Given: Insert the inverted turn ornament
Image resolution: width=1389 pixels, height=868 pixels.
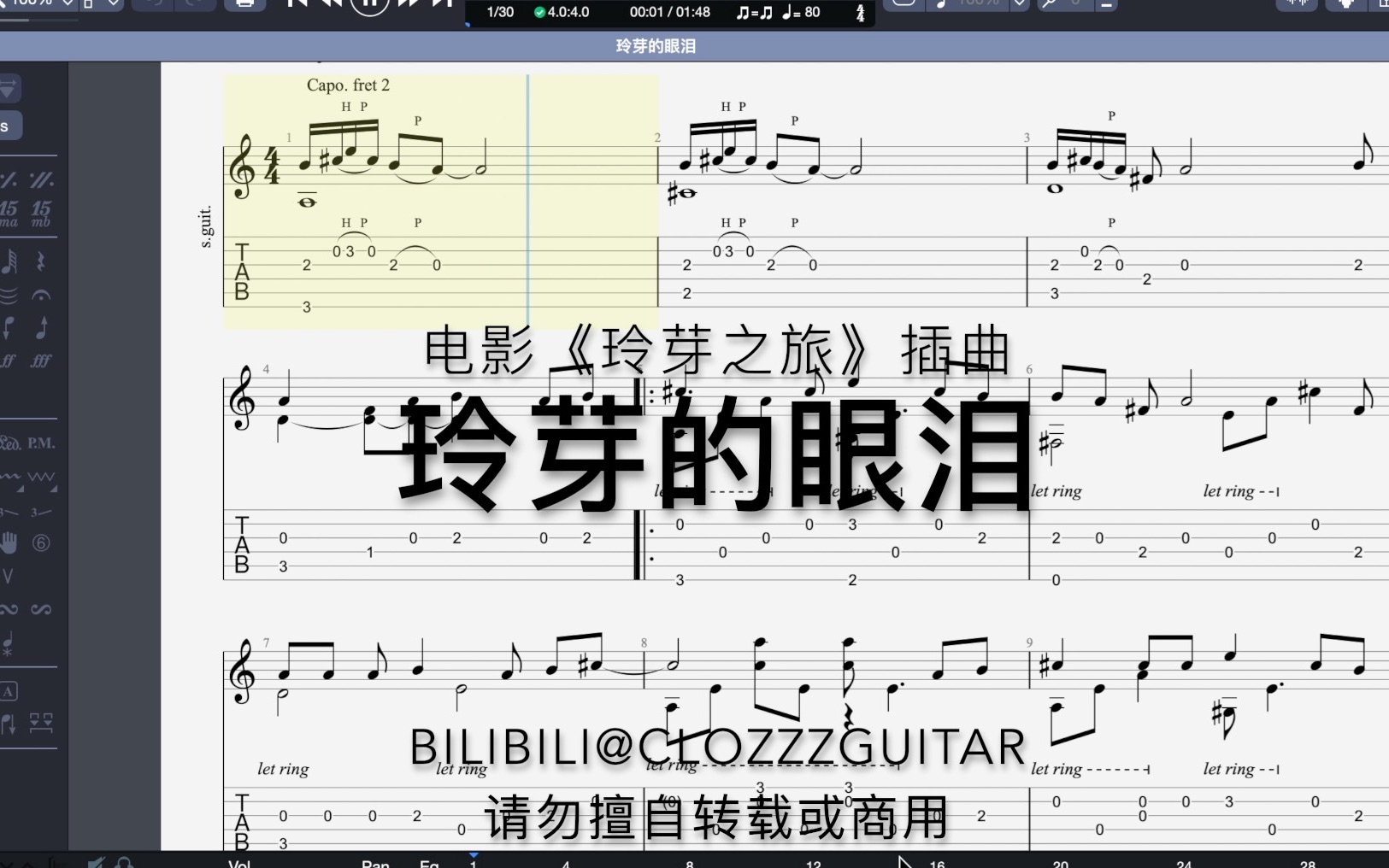Looking at the screenshot, I should pyautogui.click(x=41, y=609).
